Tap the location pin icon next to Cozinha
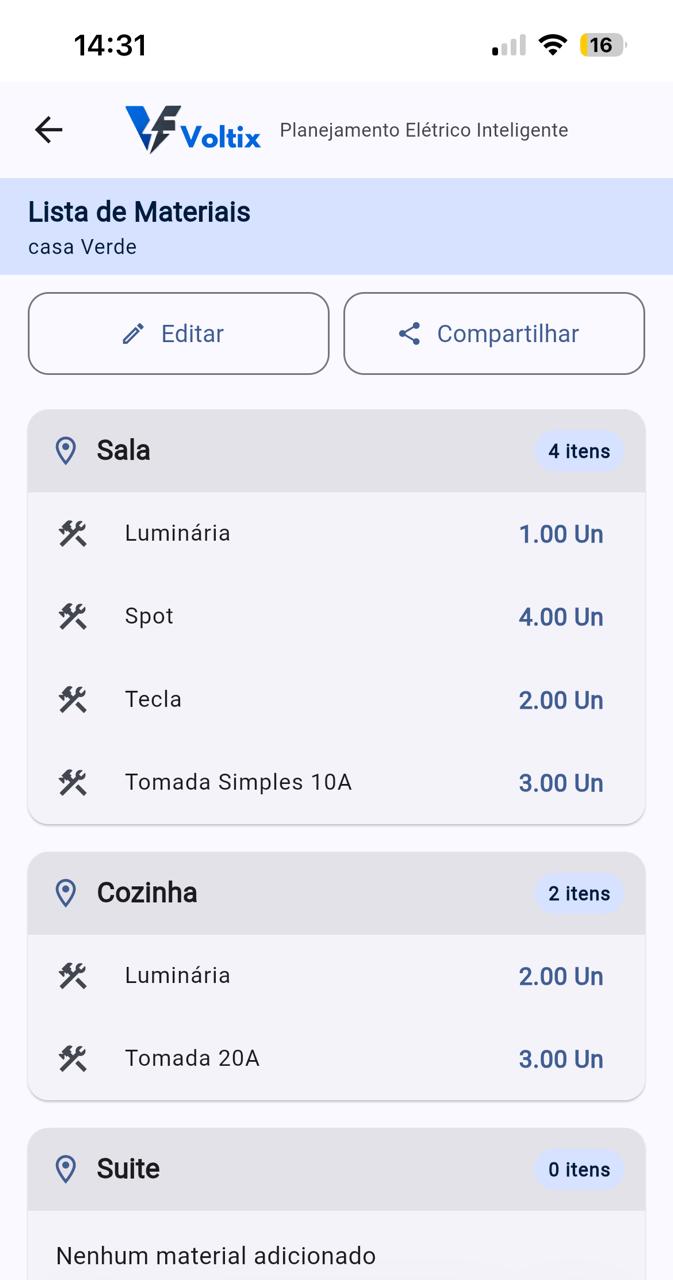 click(67, 893)
